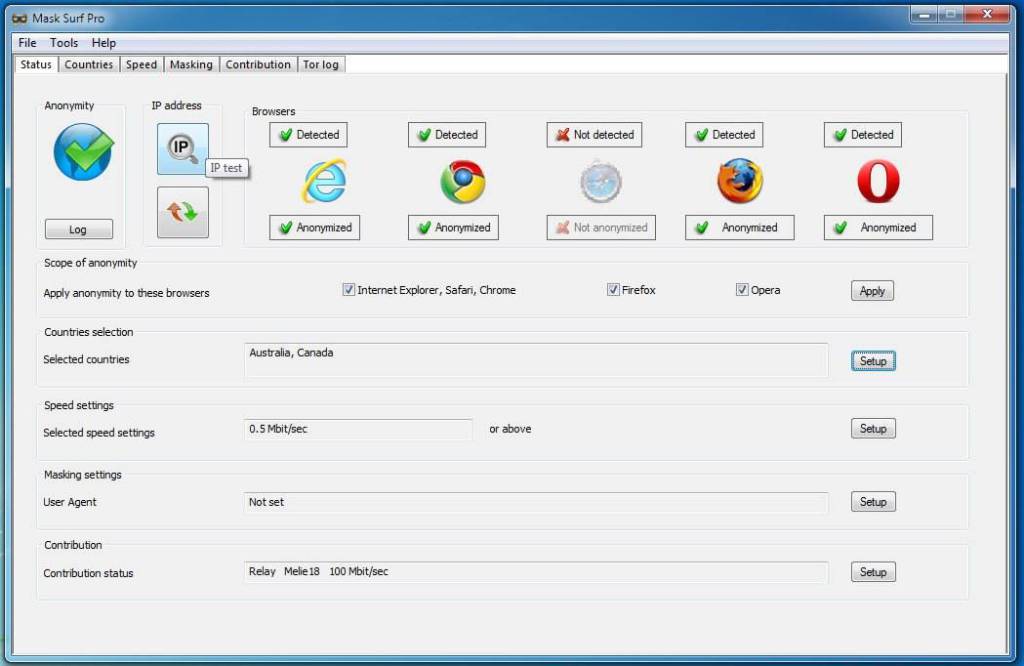Minimize the Mask Surf Pro window
The image size is (1024, 666).
(924, 14)
